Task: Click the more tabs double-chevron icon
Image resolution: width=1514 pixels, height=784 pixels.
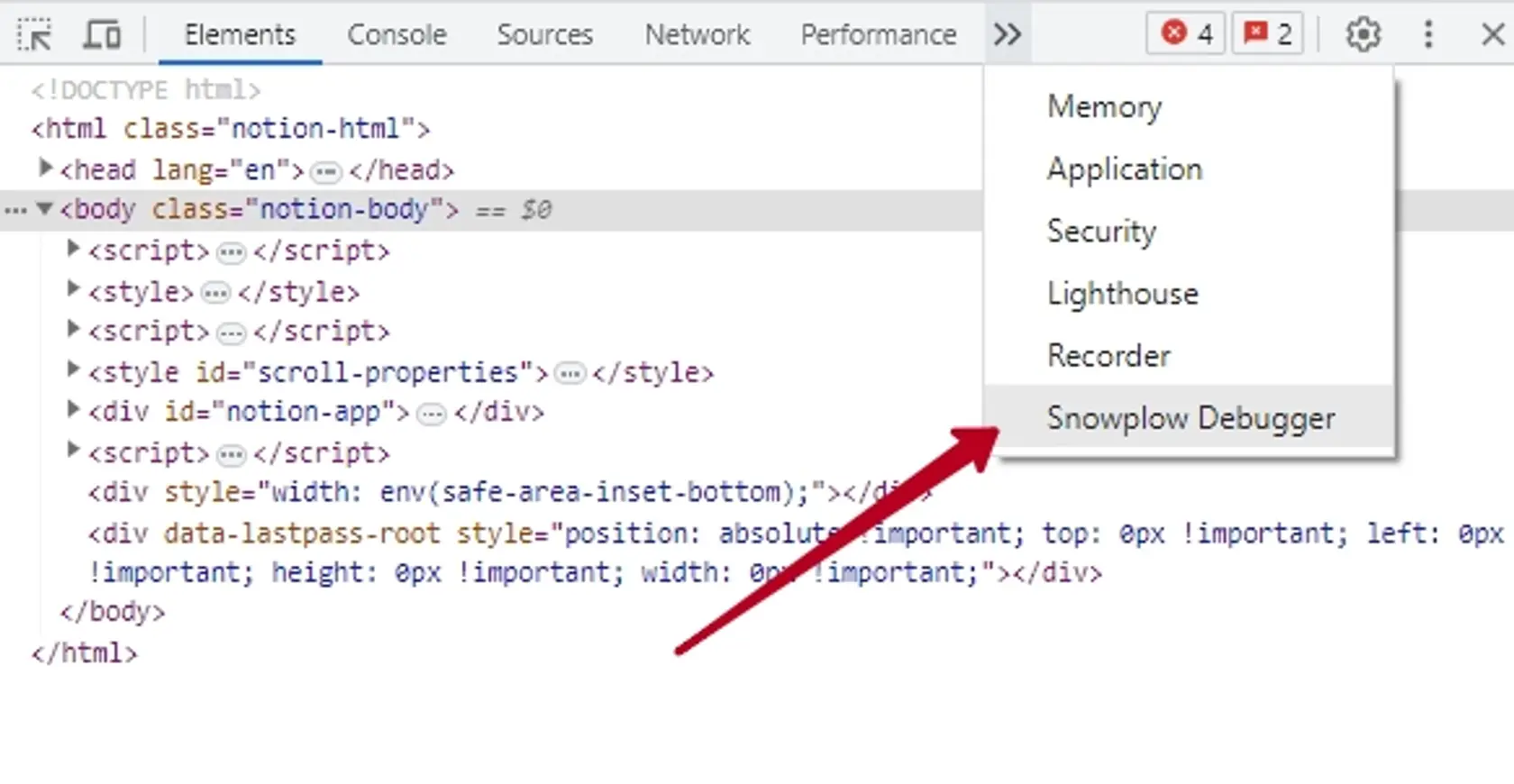Action: pos(1008,34)
